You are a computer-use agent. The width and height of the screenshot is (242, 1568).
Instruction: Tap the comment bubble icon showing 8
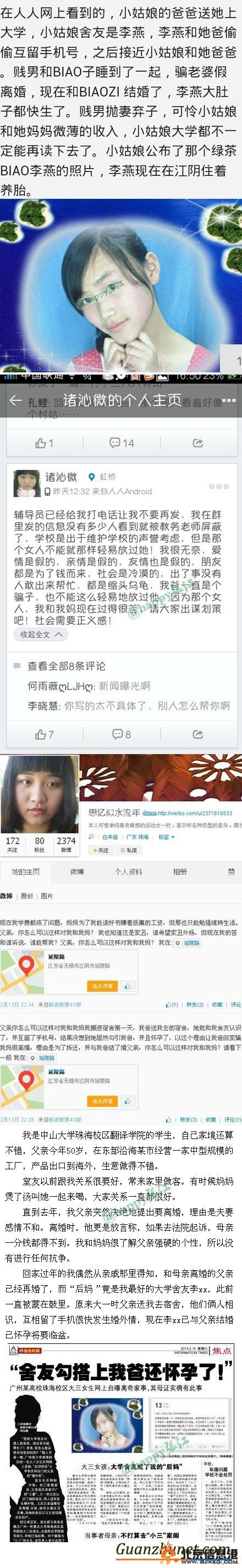point(122,734)
